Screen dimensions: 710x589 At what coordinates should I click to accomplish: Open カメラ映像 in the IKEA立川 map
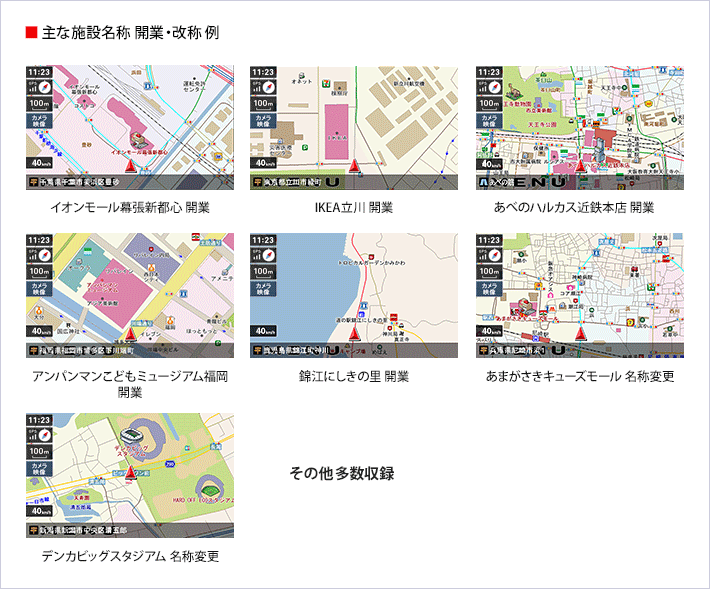(x=263, y=121)
